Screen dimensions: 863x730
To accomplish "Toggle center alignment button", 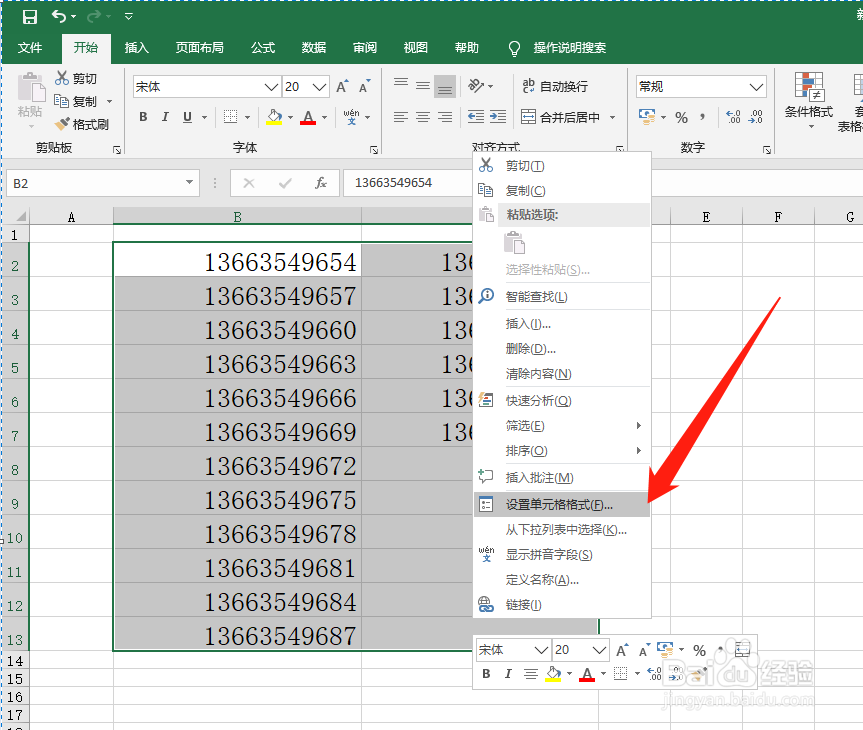I will [x=423, y=117].
